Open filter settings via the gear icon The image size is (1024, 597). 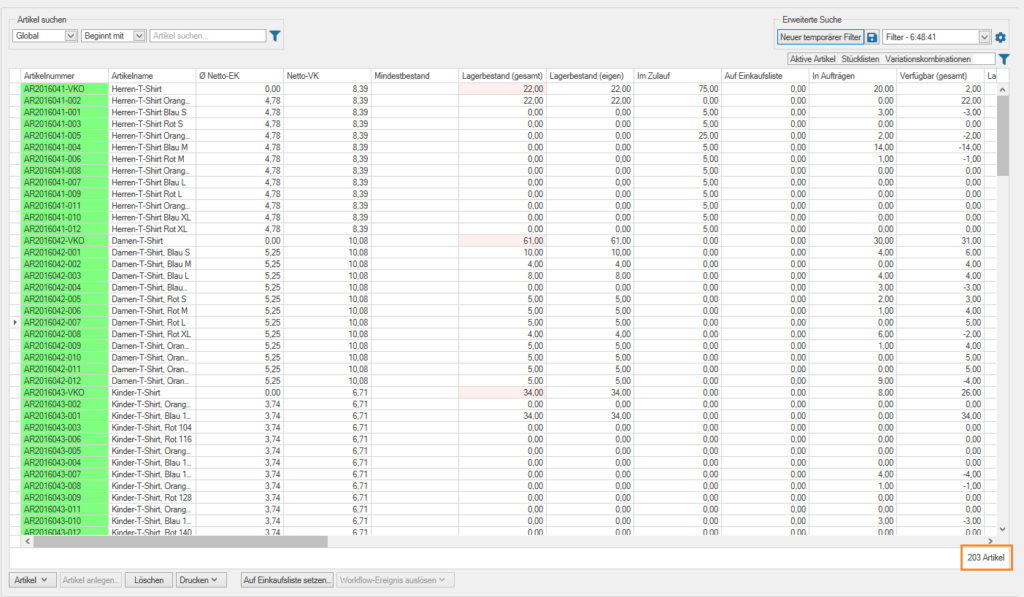tap(1000, 37)
